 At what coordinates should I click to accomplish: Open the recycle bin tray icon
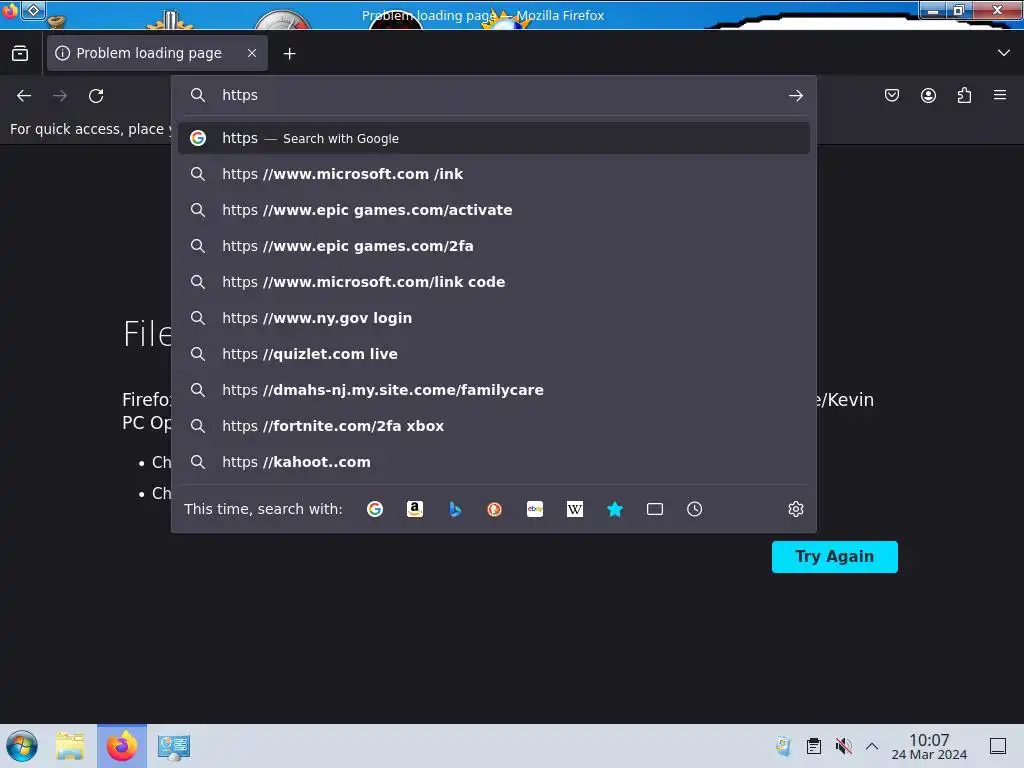coord(783,746)
